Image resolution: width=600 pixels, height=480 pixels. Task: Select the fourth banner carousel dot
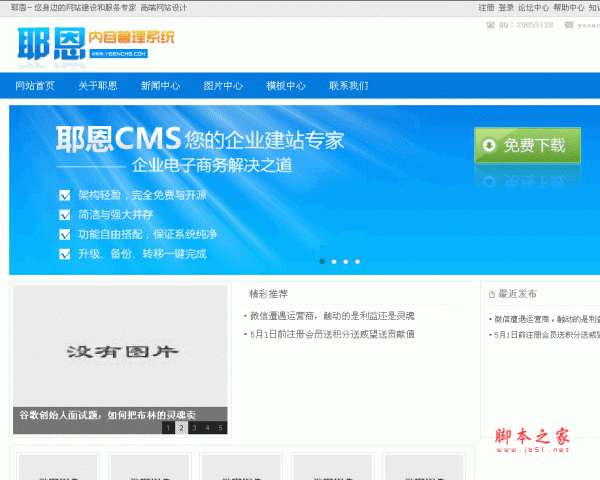[x=357, y=261]
